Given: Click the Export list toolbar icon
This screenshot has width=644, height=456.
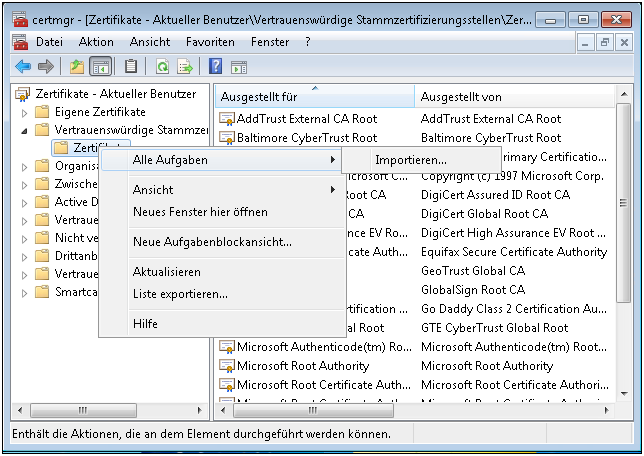Looking at the screenshot, I should pos(185,66).
